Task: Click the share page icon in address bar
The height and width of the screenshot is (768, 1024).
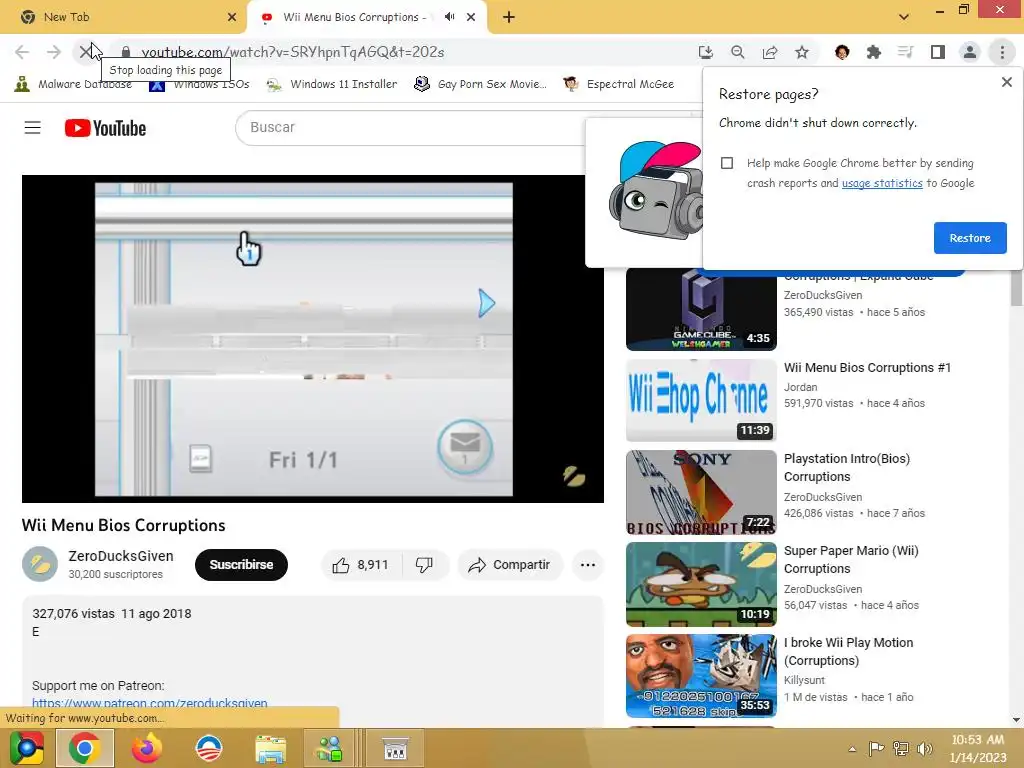Action: click(x=770, y=52)
